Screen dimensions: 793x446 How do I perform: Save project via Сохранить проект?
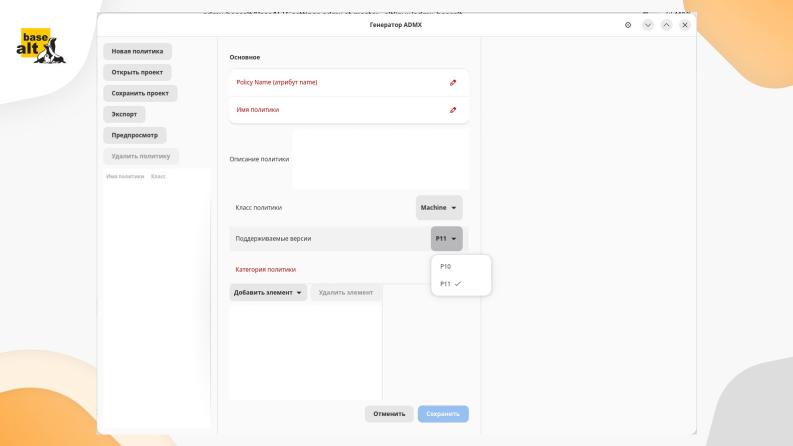[140, 93]
